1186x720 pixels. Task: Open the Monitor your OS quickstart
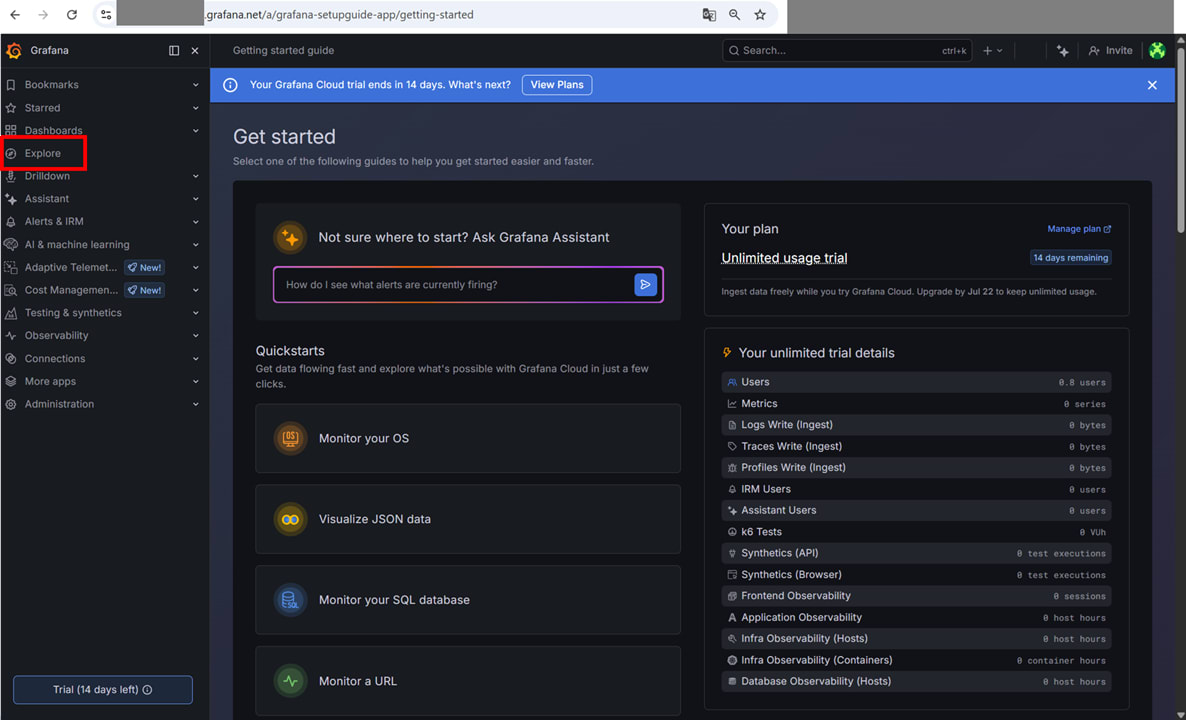coord(467,438)
